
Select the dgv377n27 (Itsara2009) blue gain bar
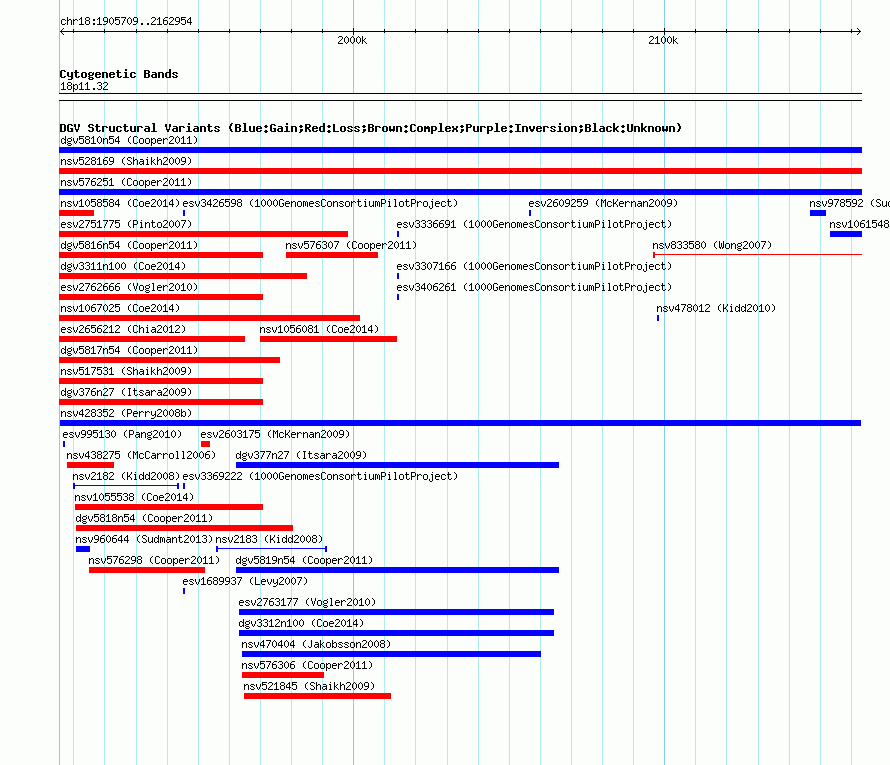397,465
